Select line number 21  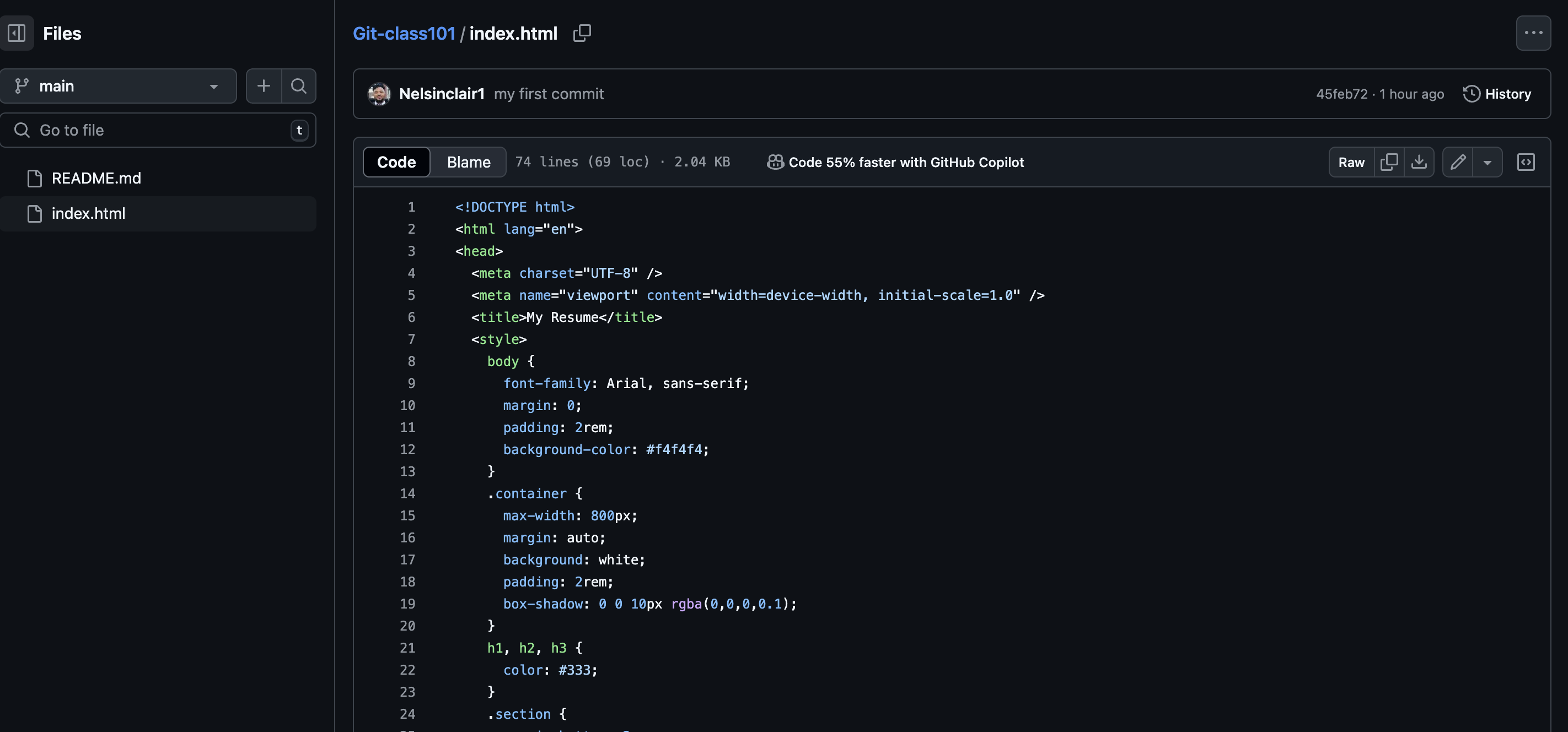[x=407, y=648]
